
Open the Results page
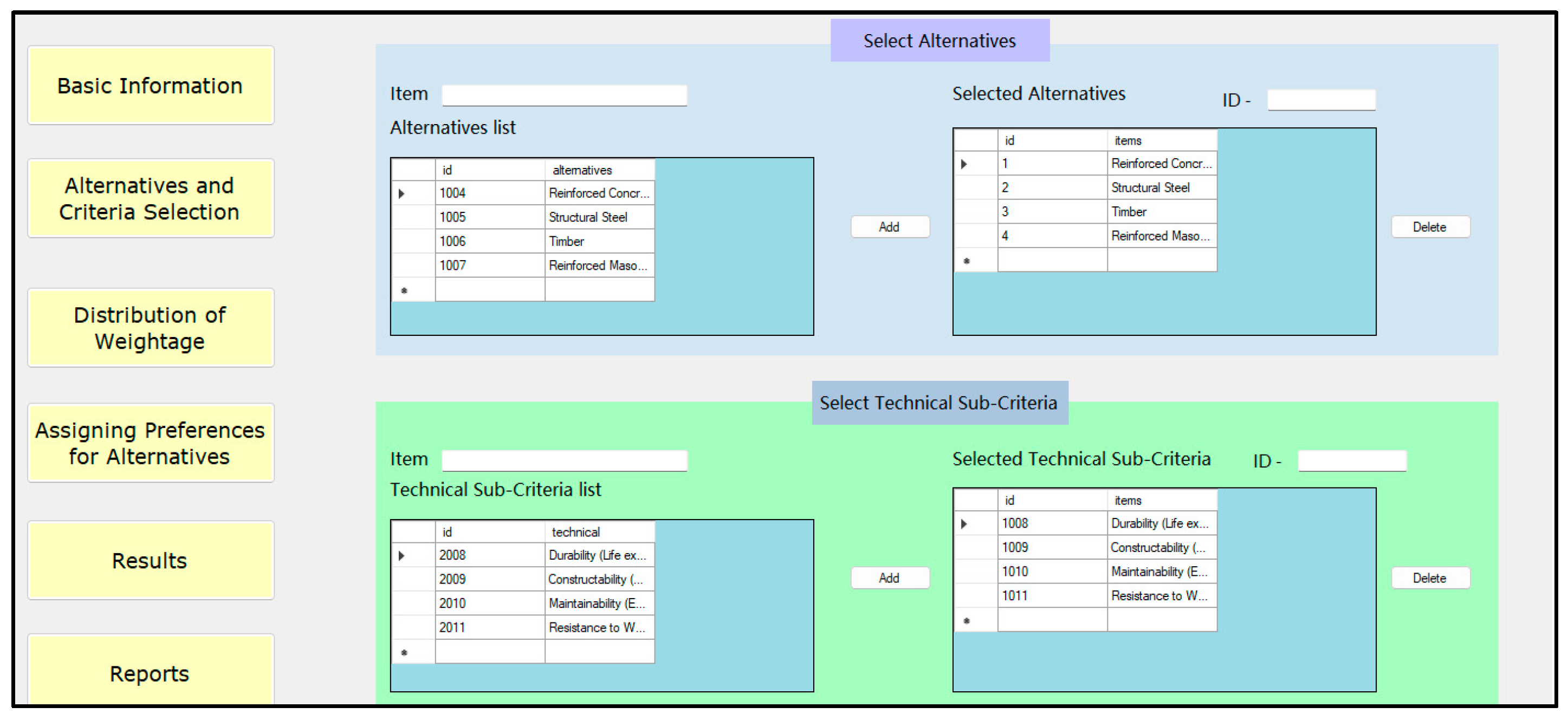click(x=150, y=561)
